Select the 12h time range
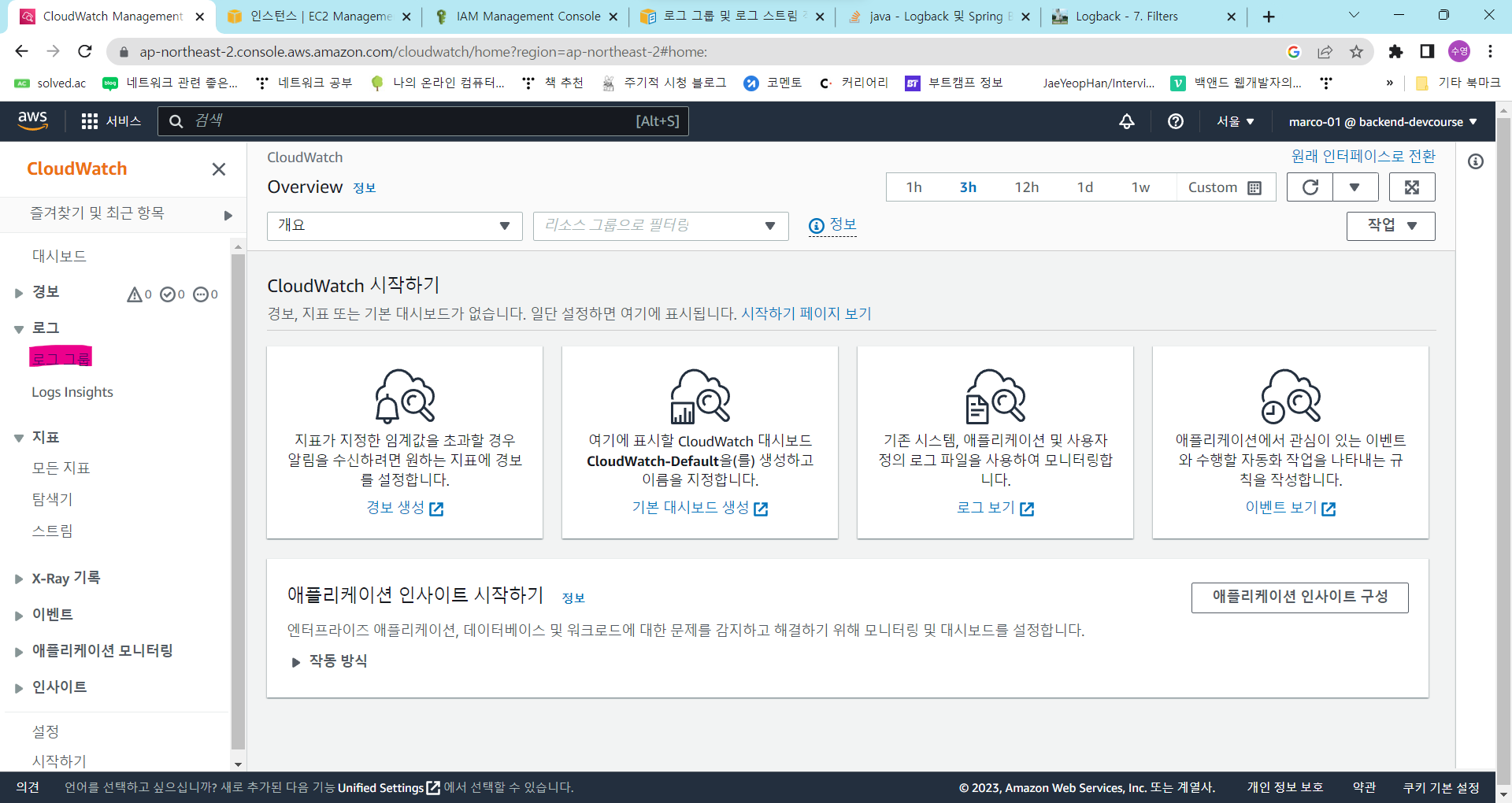 tap(1026, 187)
